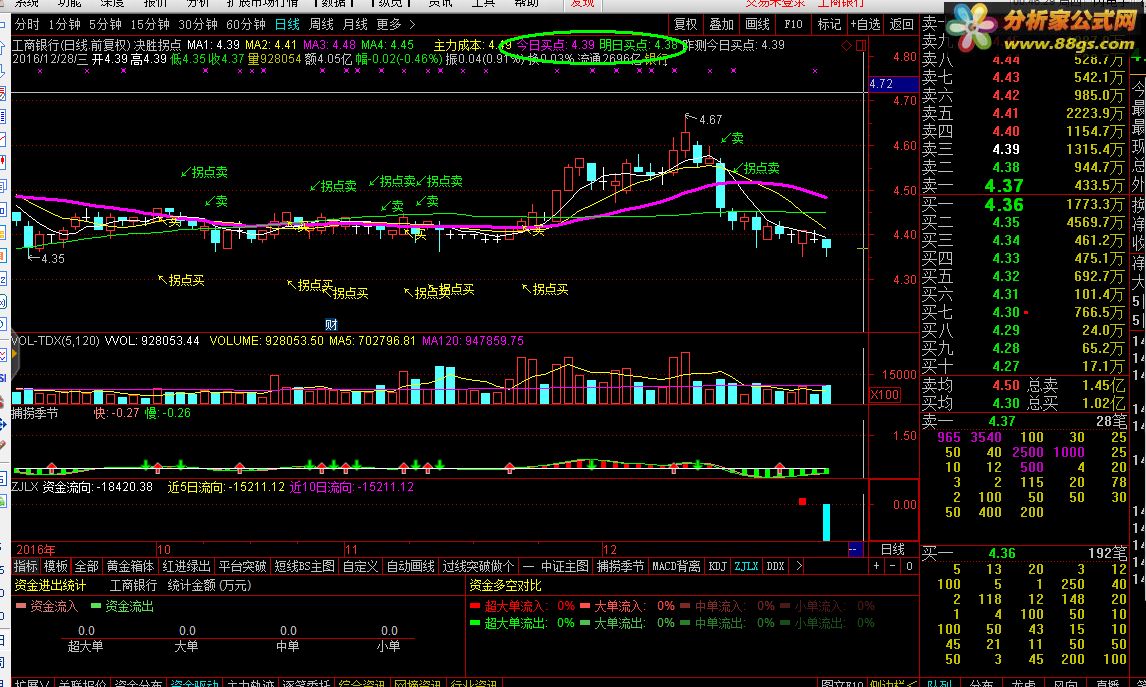Viewport: 1146px width, 687px height.
Task: Select the 中证主图 indicator tab
Action: click(x=564, y=566)
